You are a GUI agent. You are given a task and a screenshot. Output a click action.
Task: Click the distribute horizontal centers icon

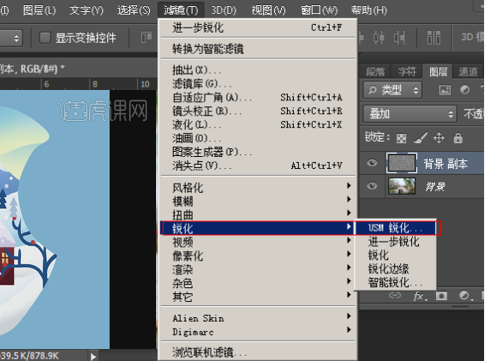(378, 38)
